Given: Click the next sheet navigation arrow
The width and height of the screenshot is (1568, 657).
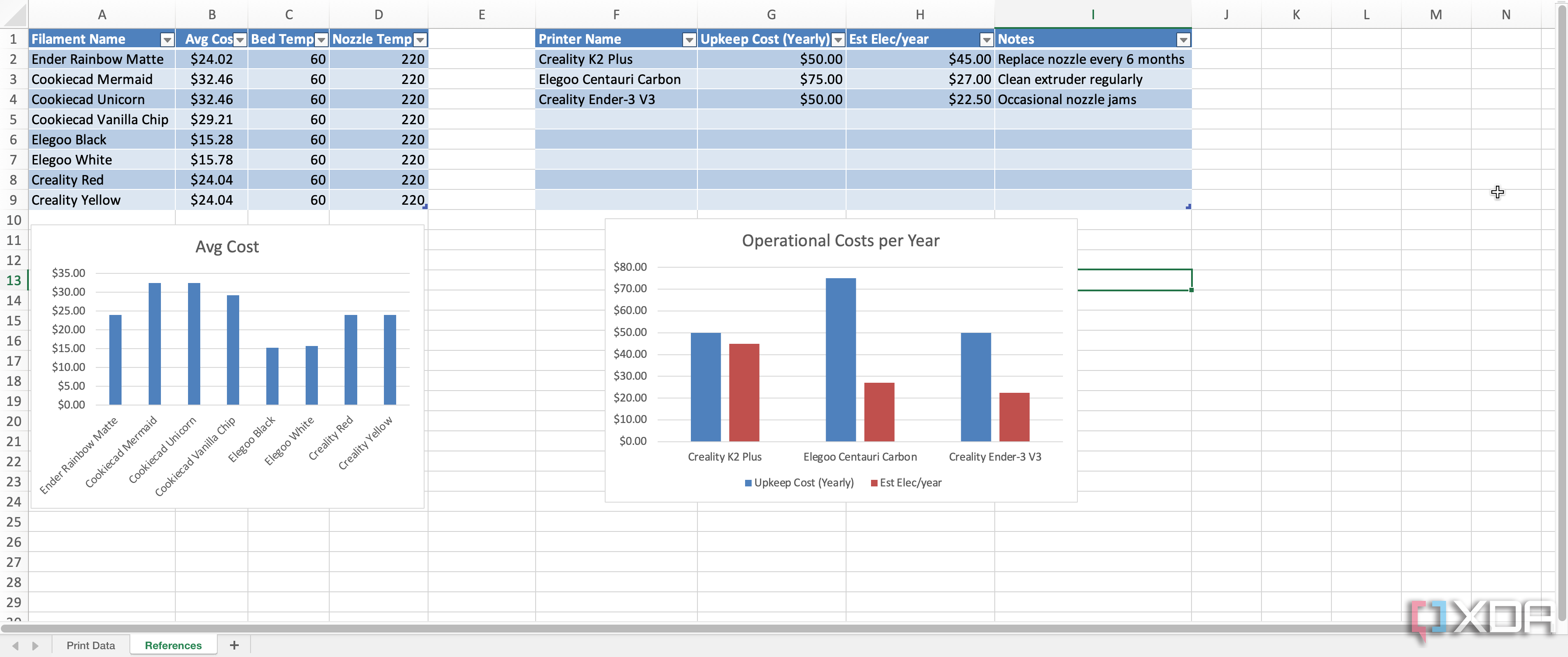Looking at the screenshot, I should point(35,646).
